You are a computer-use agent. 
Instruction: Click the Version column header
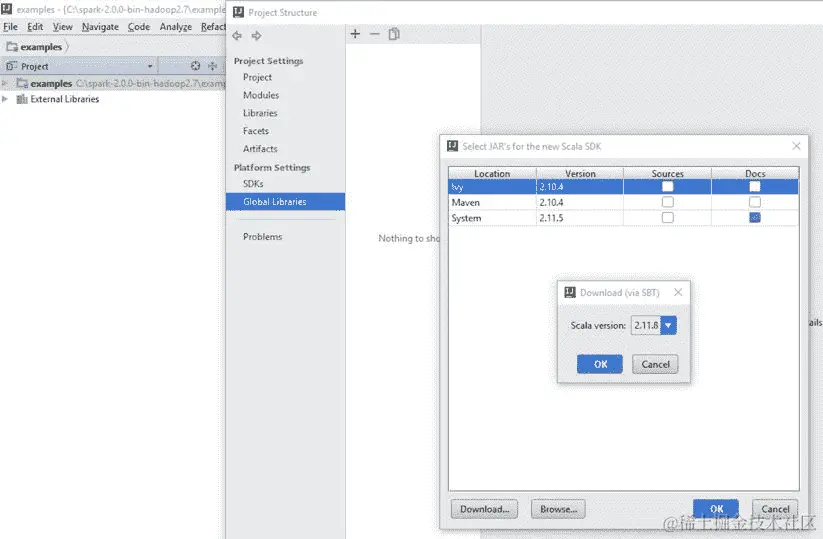coord(580,173)
